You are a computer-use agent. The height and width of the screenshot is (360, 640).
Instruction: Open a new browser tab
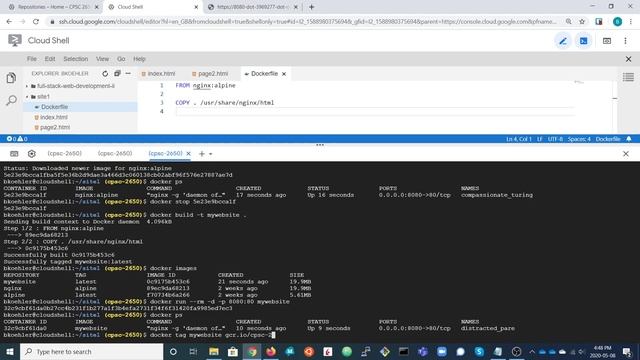311,7
